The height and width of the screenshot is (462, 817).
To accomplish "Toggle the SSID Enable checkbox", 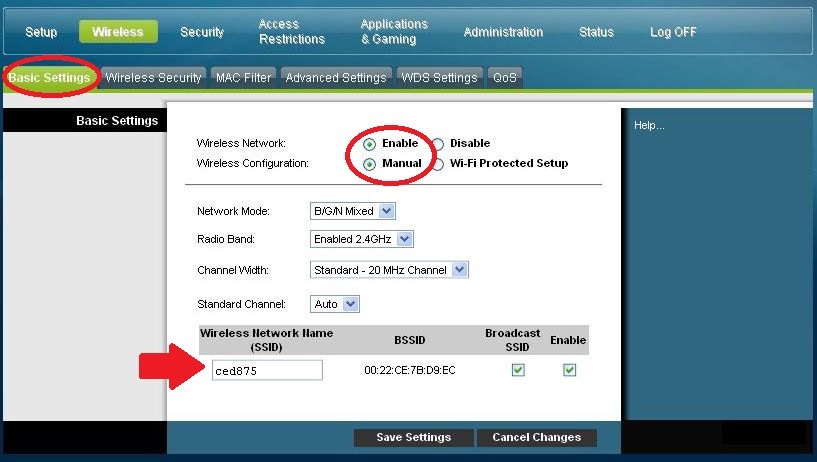I will pyautogui.click(x=569, y=370).
